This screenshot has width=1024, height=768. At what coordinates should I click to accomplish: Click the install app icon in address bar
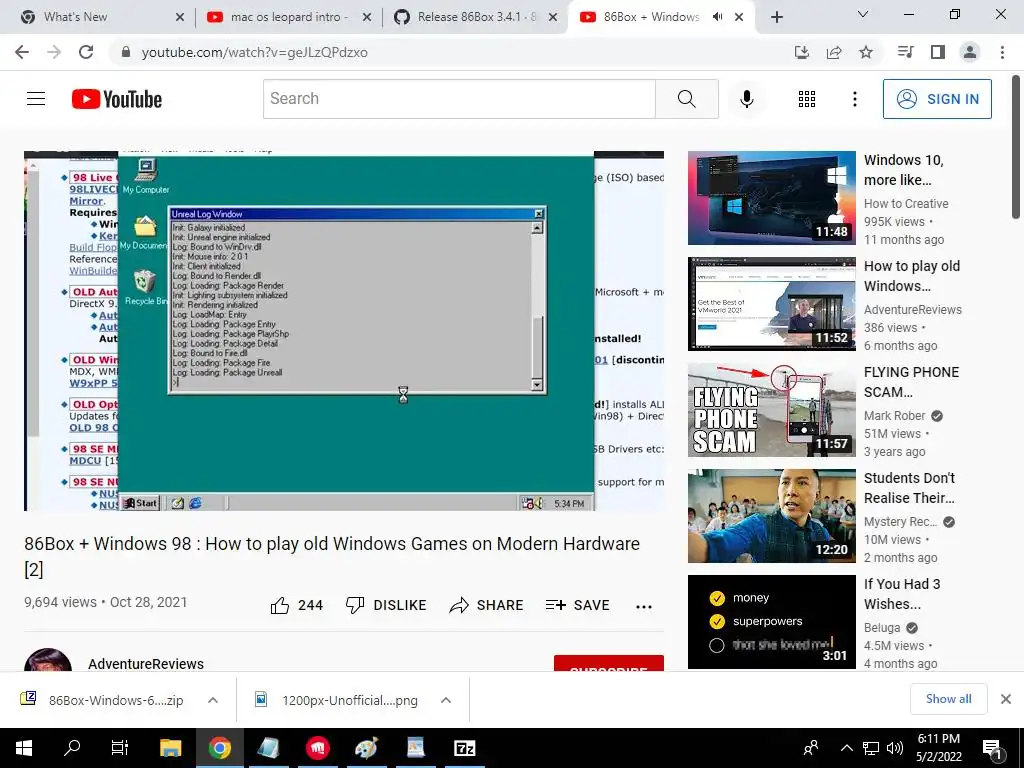pos(802,52)
